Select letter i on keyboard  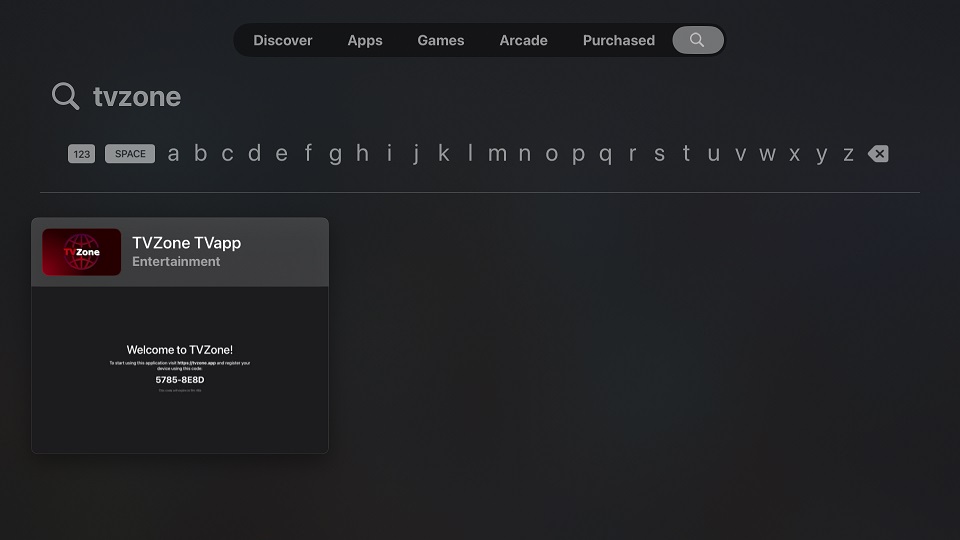[x=389, y=153]
